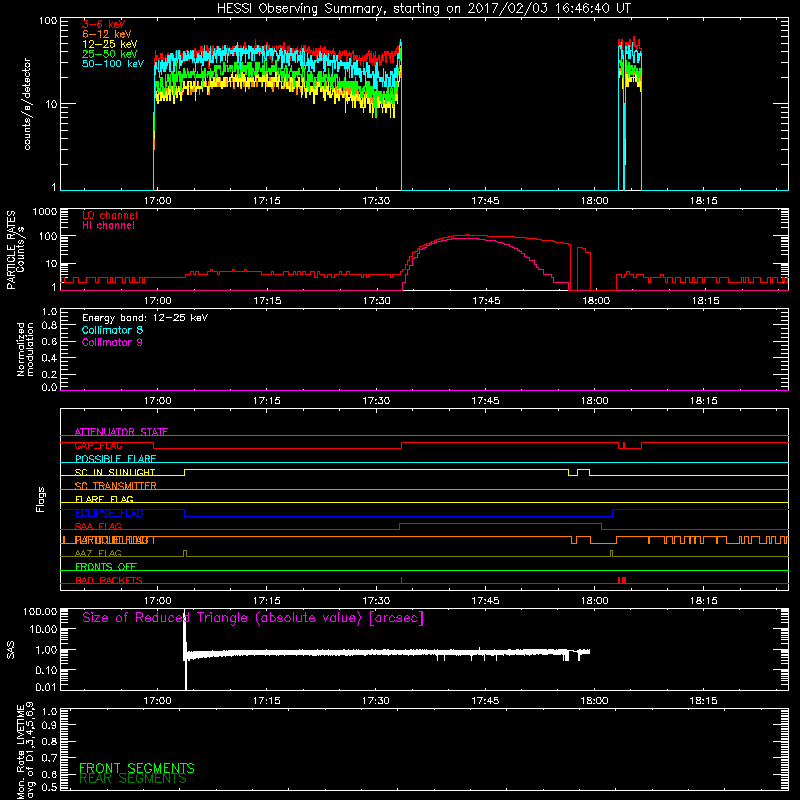The image size is (800, 800).
Task: Select the red 3-6 keV legend label
Action: [104, 24]
